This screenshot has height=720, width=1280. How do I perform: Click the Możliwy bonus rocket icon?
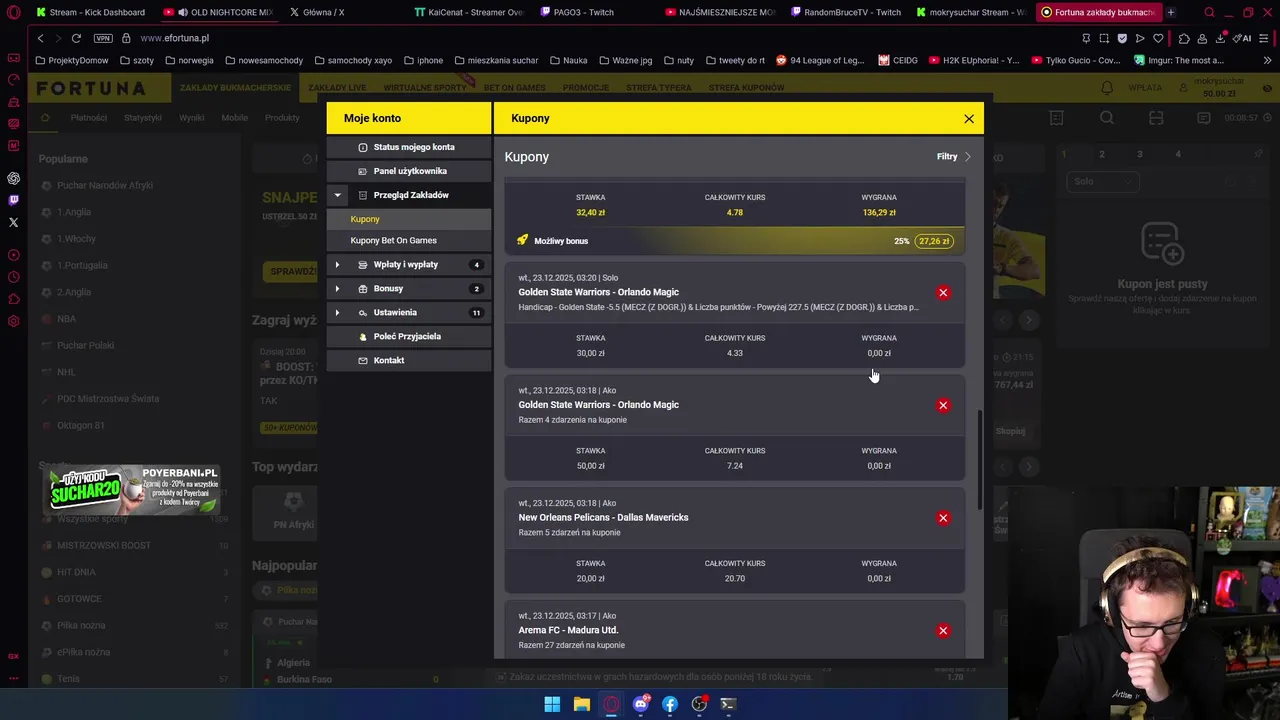522,241
